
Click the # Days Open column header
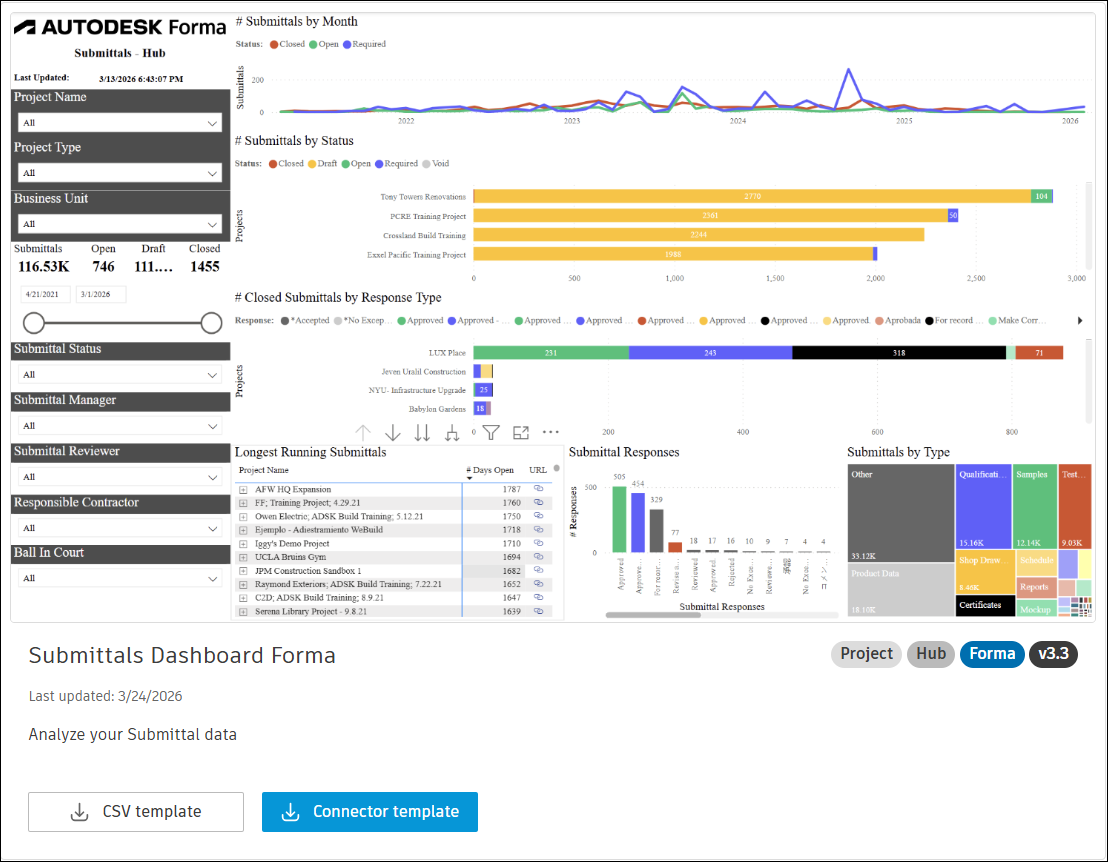(490, 470)
